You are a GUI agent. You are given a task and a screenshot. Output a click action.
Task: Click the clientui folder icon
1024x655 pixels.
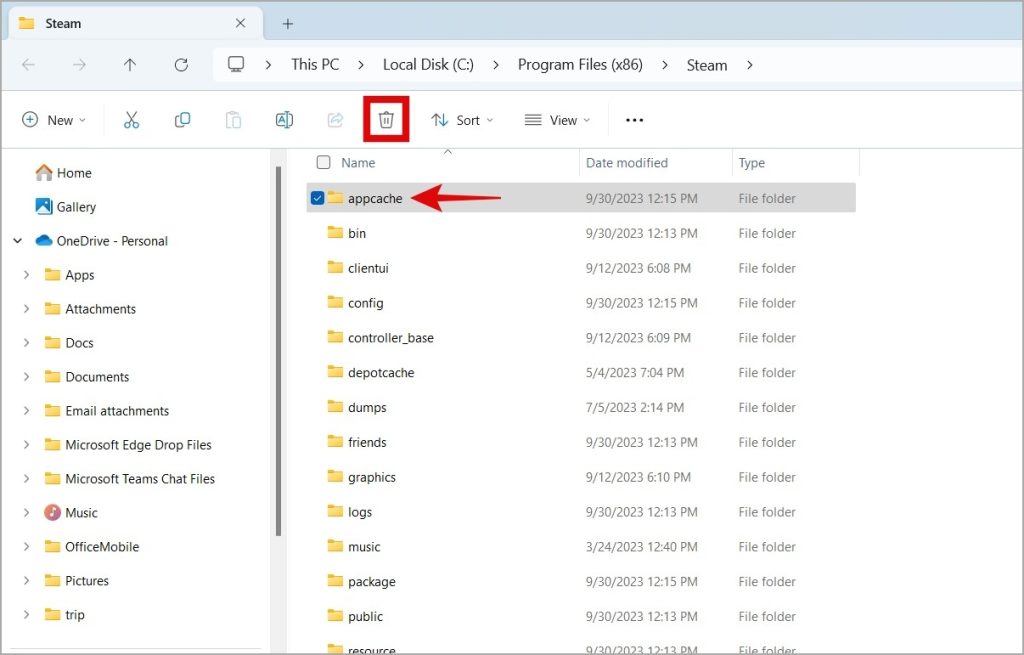pos(335,267)
